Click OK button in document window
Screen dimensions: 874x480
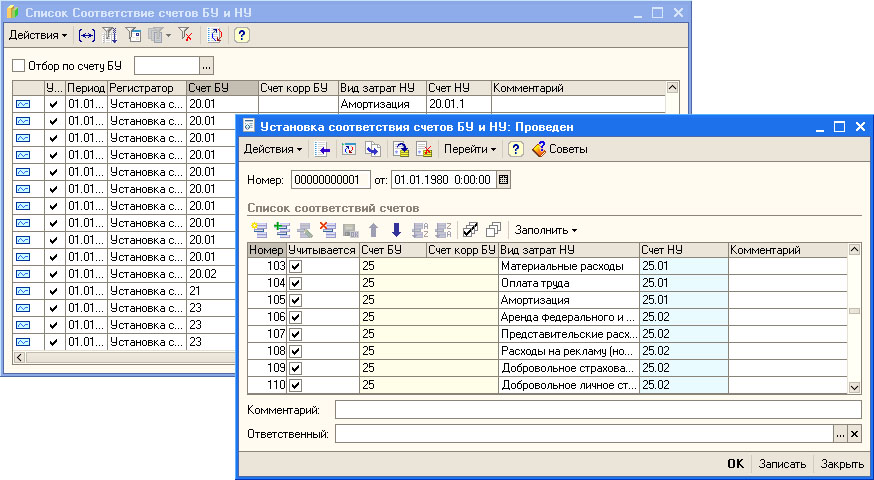click(735, 464)
